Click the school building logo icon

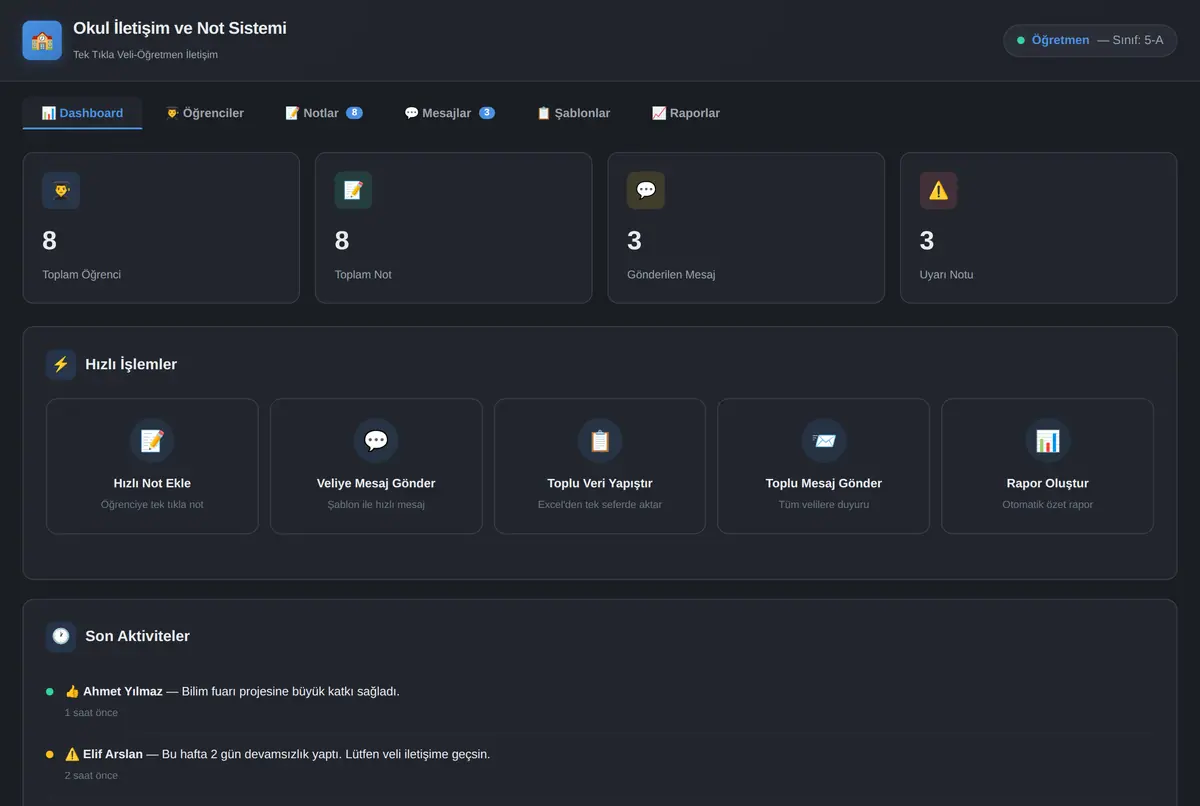coord(42,41)
